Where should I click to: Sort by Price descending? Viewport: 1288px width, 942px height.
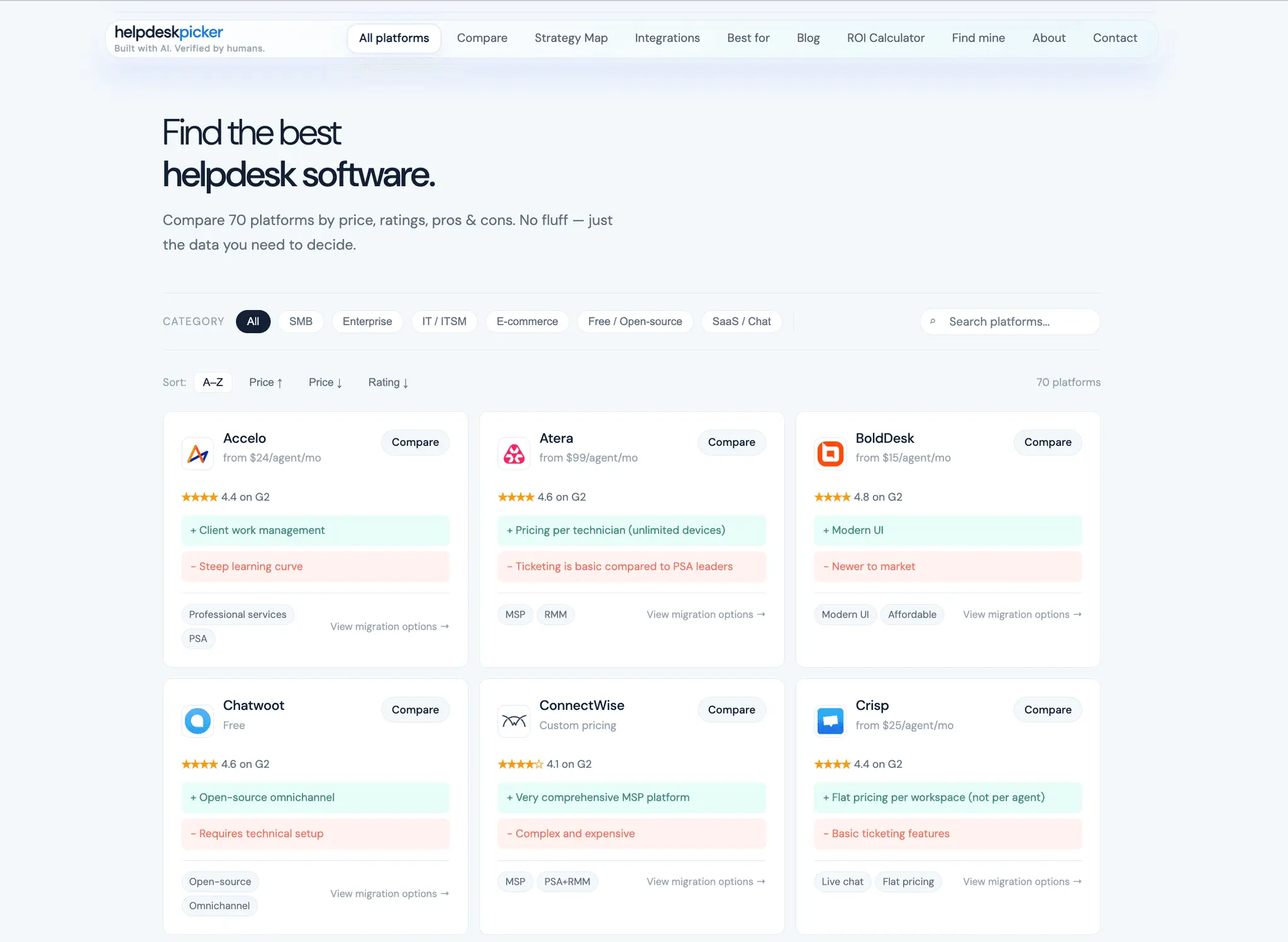(x=325, y=382)
